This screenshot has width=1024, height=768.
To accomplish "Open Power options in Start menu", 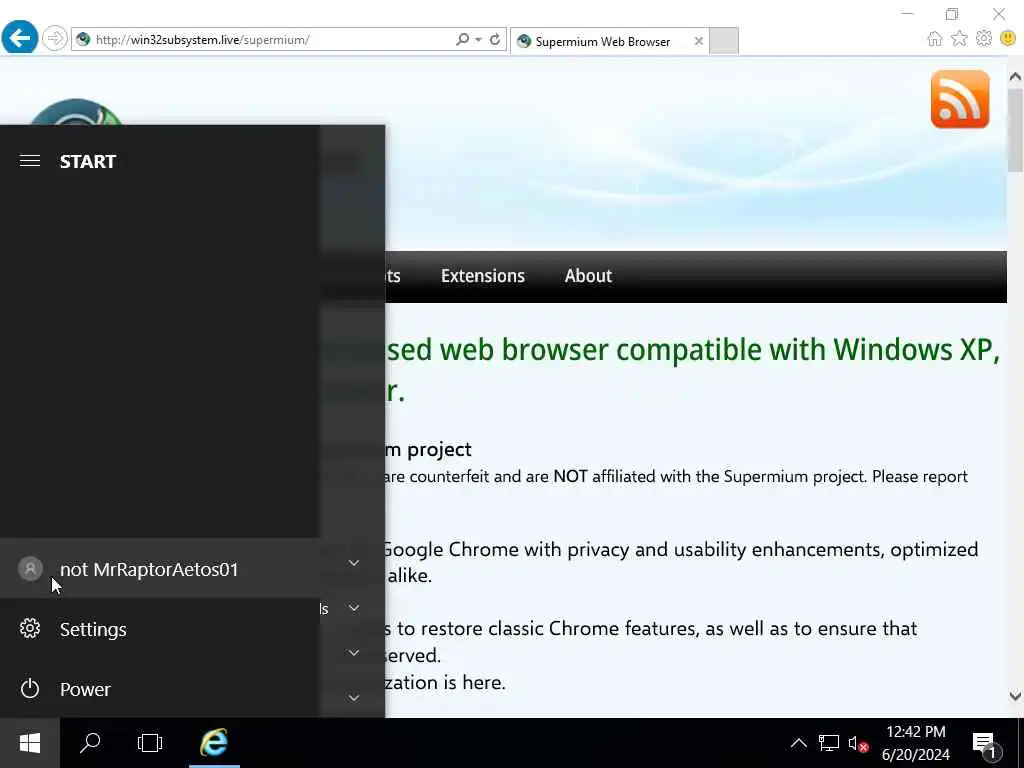I will (x=159, y=688).
